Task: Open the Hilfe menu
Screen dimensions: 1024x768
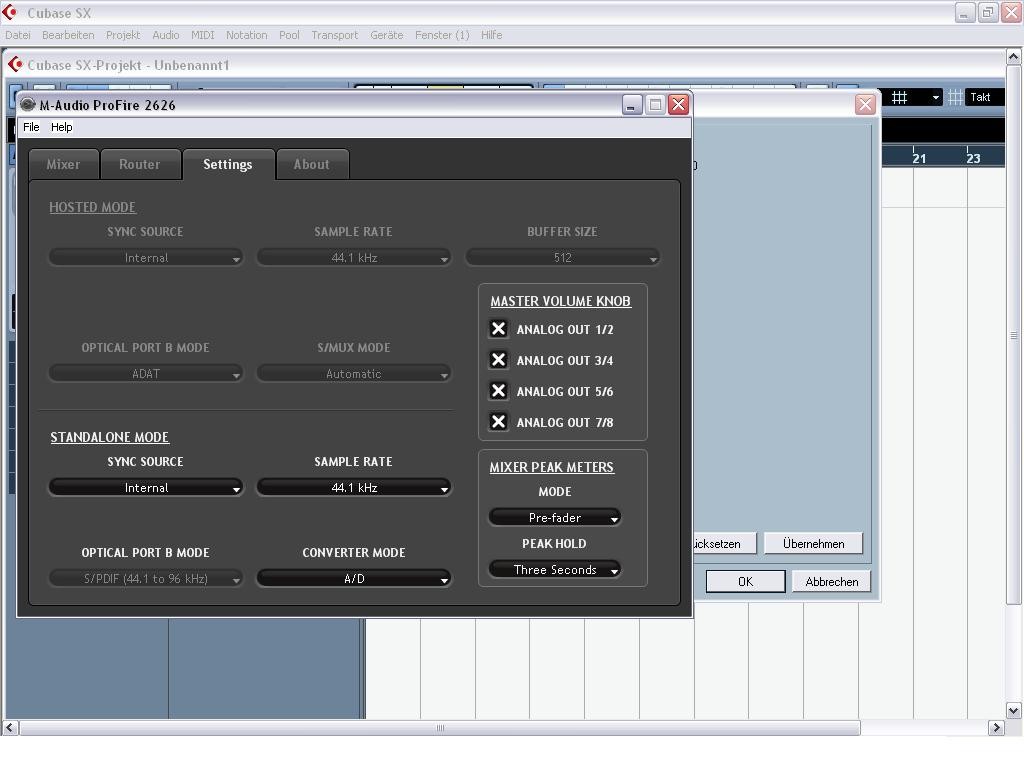Action: click(491, 35)
